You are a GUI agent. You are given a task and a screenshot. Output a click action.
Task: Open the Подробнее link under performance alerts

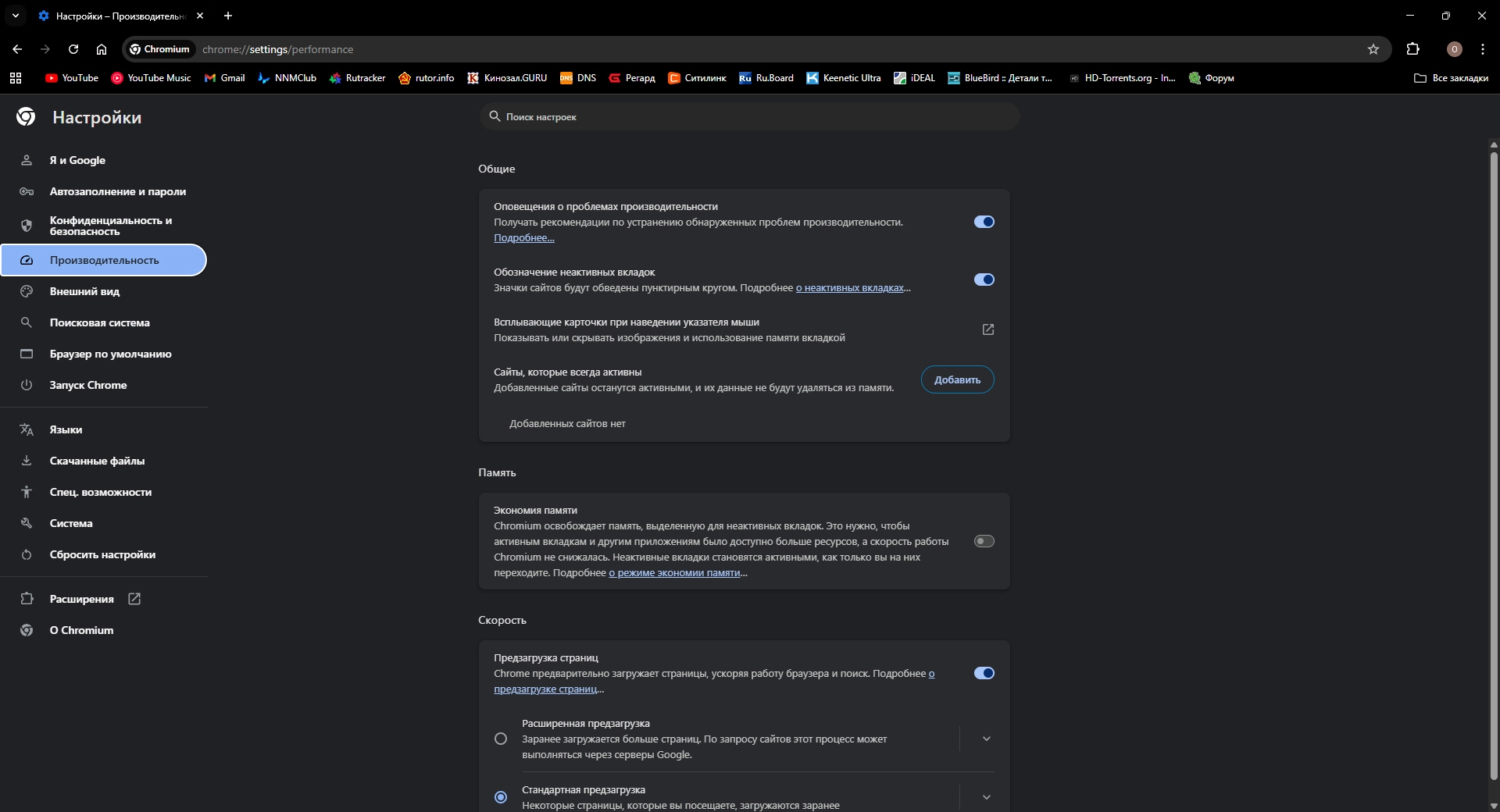523,238
